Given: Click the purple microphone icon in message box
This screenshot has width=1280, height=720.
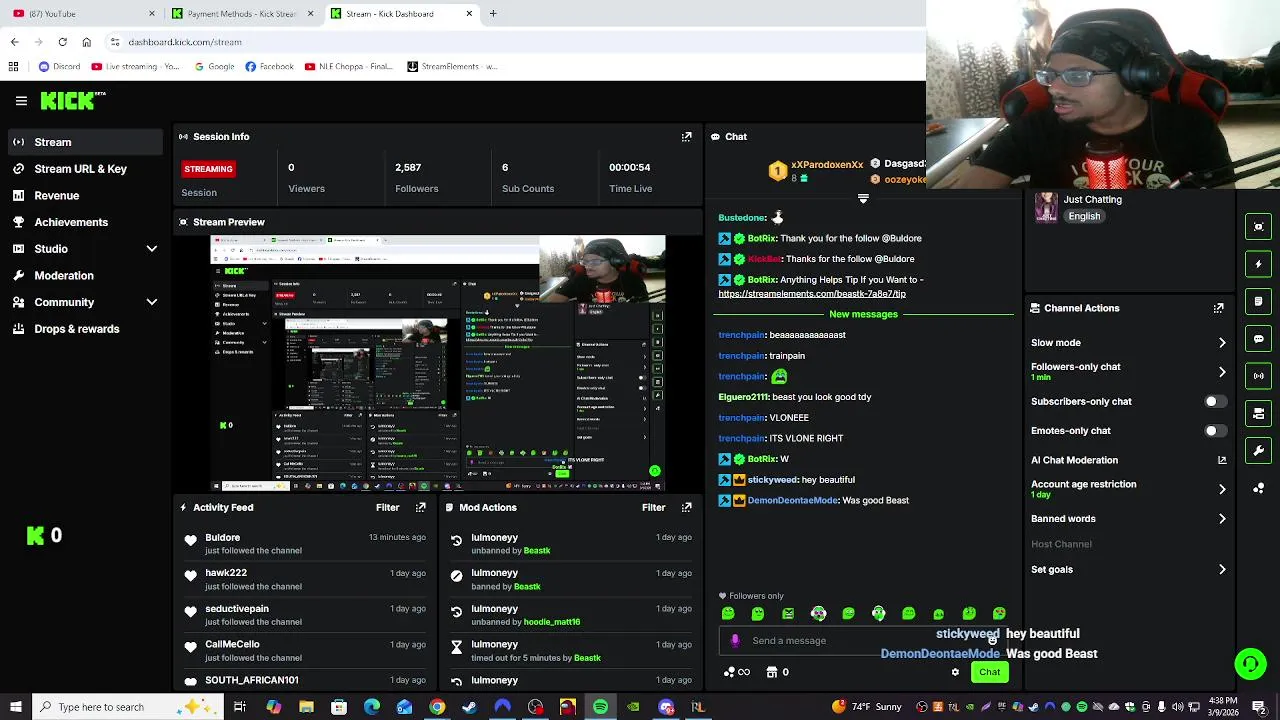Looking at the screenshot, I should [x=735, y=641].
